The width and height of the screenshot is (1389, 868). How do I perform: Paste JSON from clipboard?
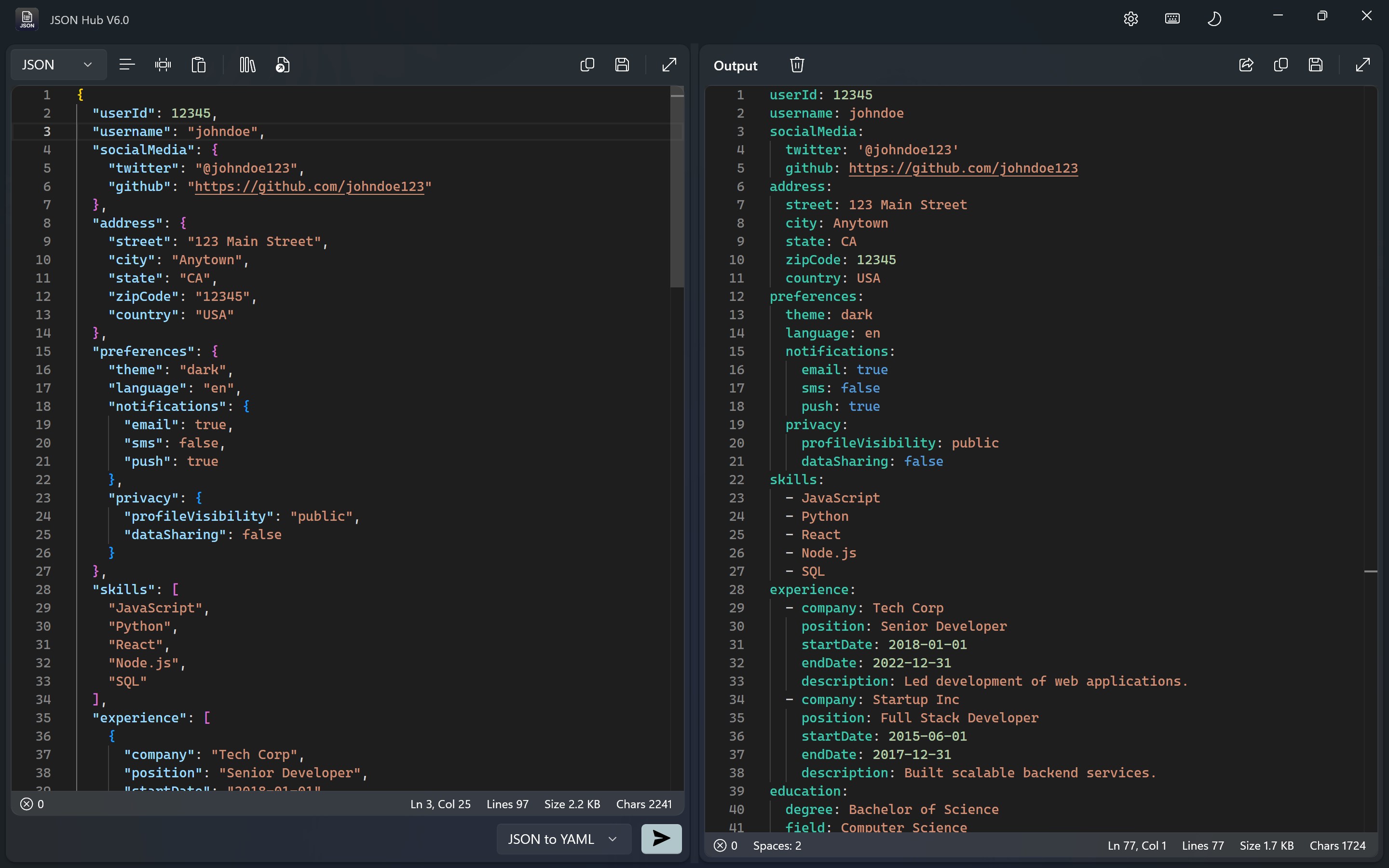[x=198, y=64]
